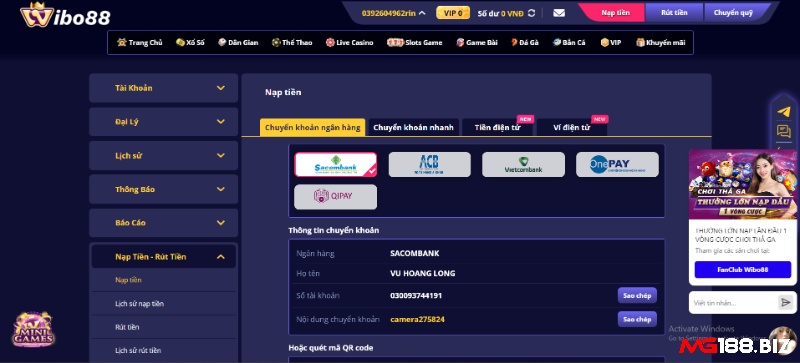Collapse the Nạp Tiền - Rút Tiền section
Image resolution: width=800 pixels, height=363 pixels.
163,257
